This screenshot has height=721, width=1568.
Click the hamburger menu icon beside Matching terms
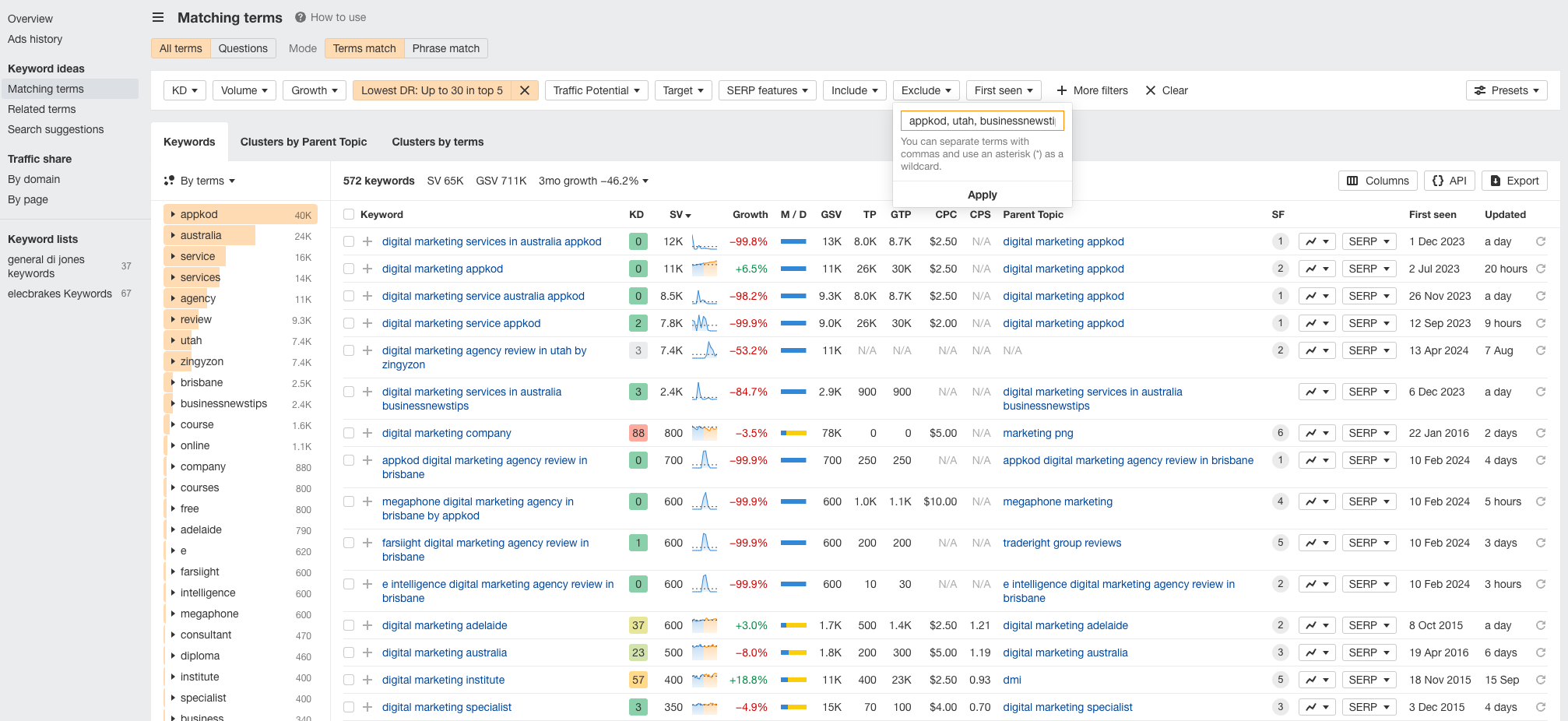click(158, 17)
